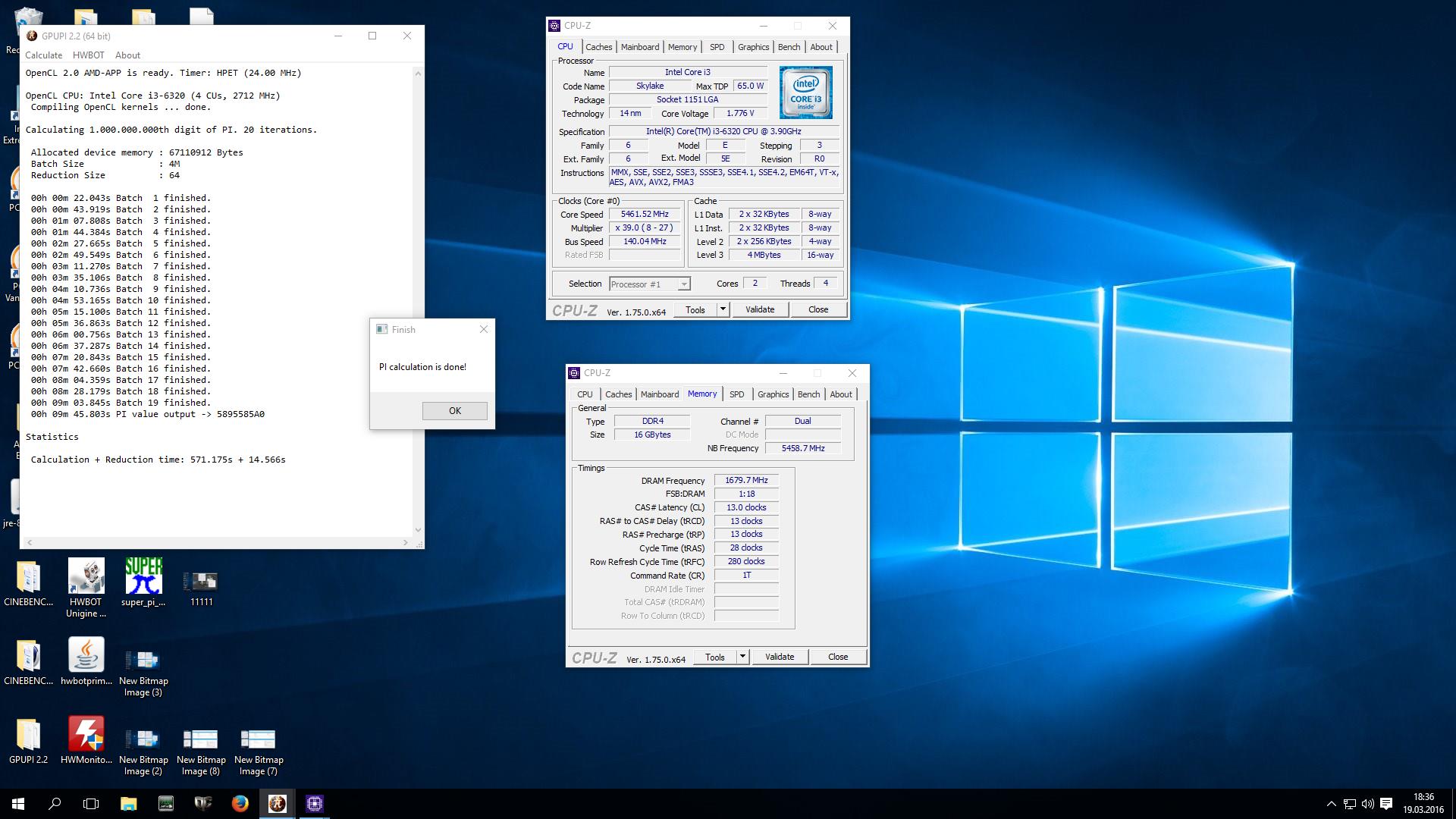Open About tab in top CPU-Z window
The width and height of the screenshot is (1456, 819).
pyautogui.click(x=821, y=47)
